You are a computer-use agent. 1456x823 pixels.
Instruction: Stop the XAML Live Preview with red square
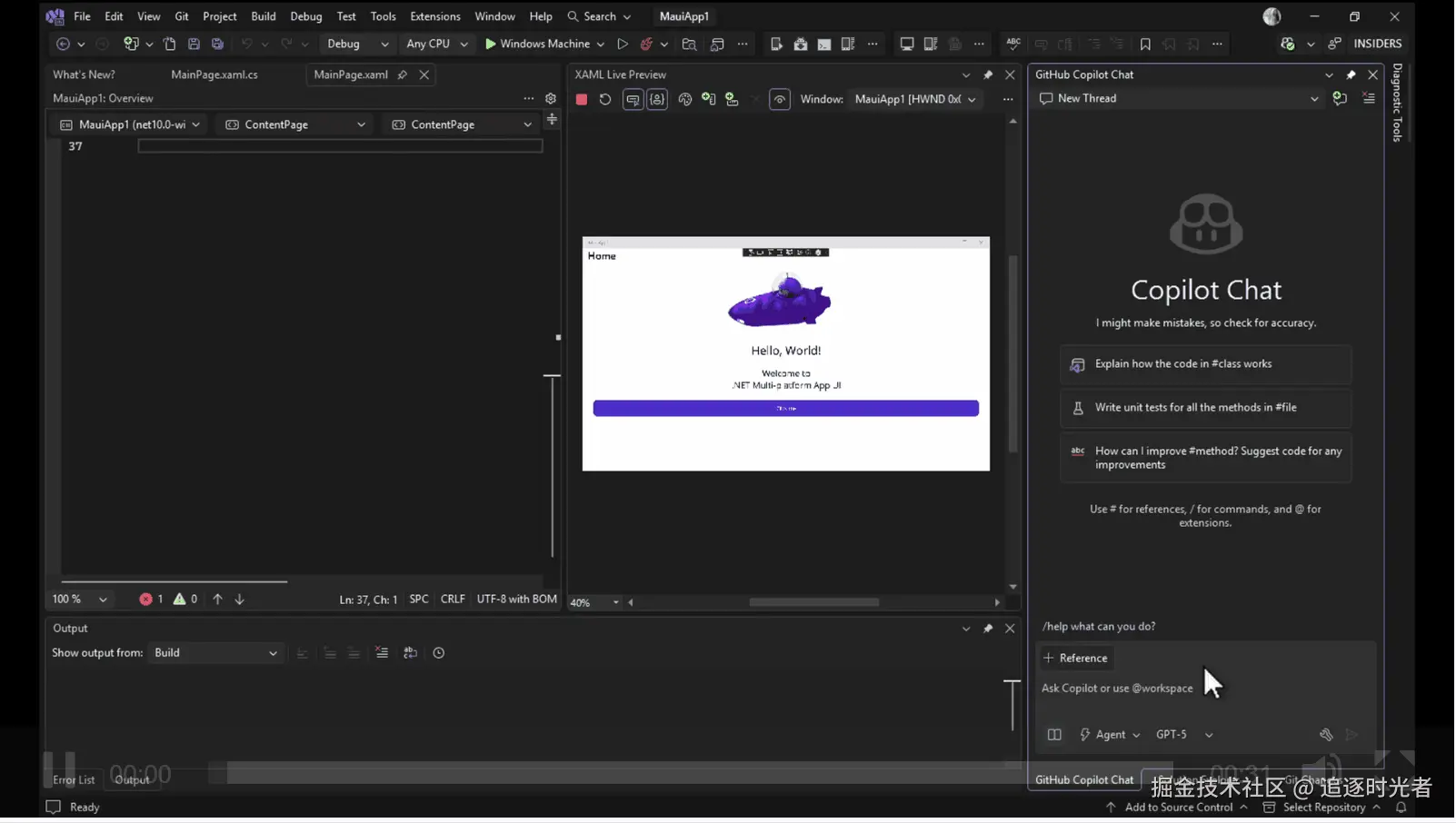coord(582,99)
